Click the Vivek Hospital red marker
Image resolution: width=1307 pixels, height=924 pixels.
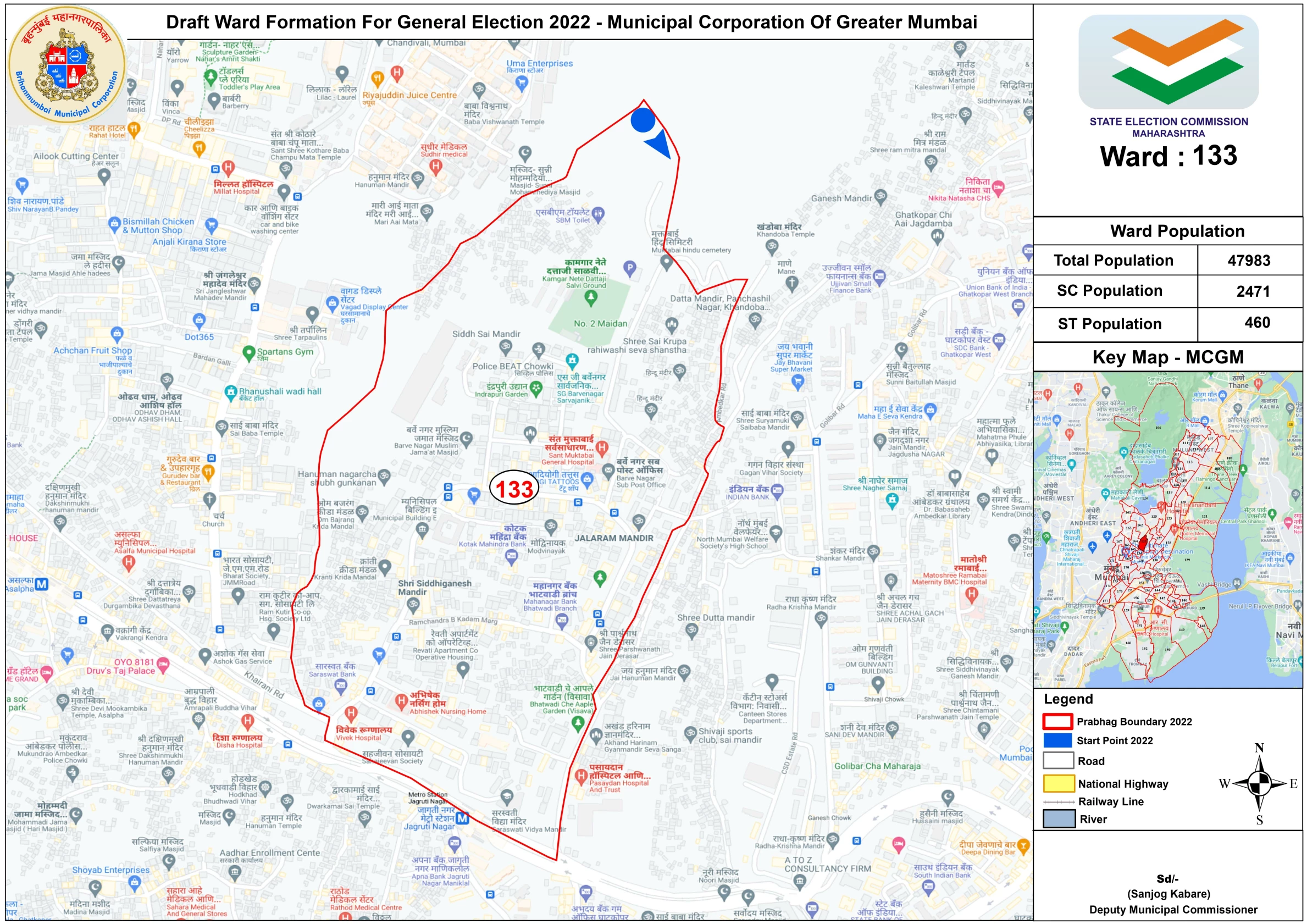[x=351, y=713]
